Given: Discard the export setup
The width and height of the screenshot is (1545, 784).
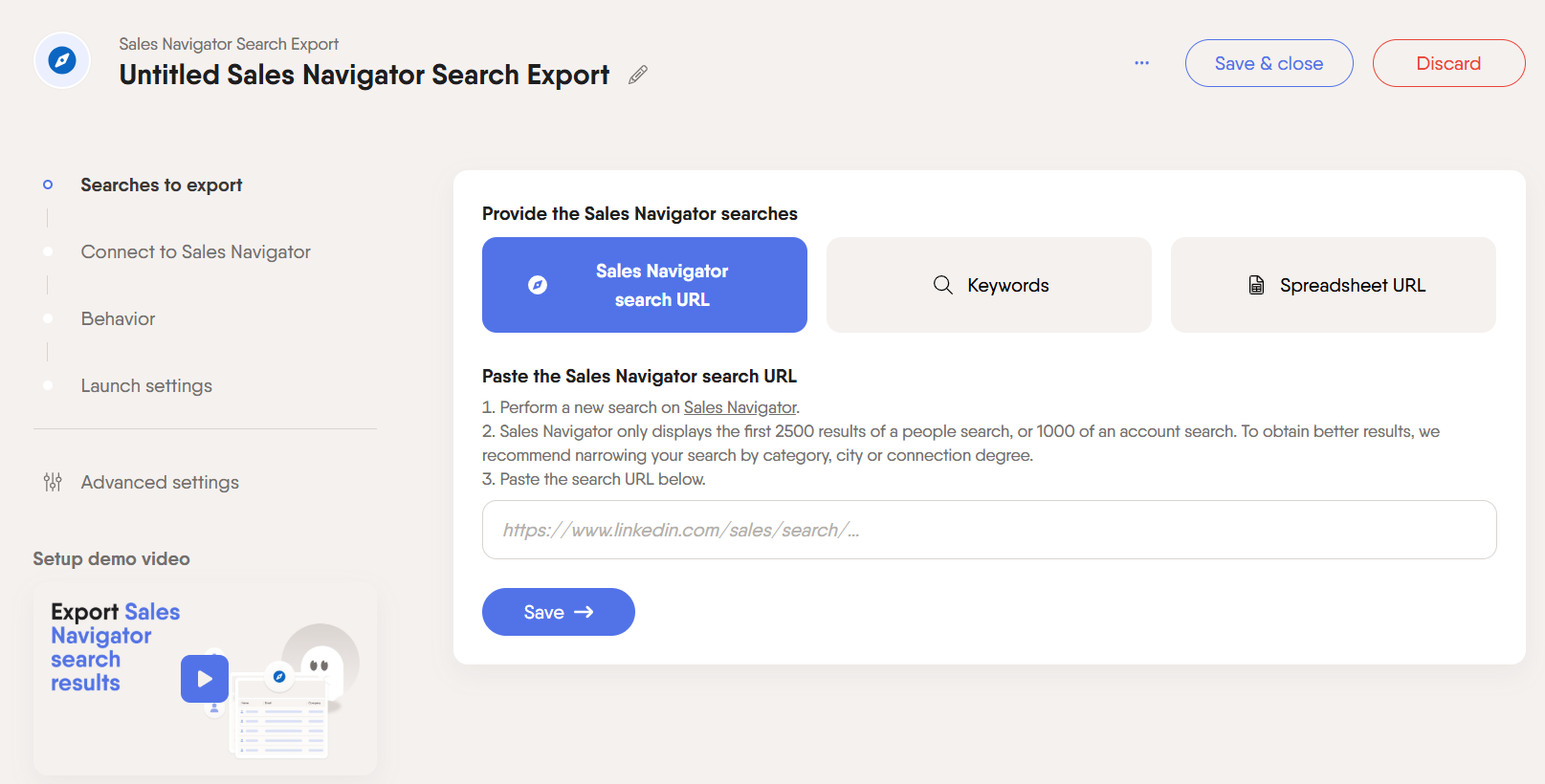Looking at the screenshot, I should (1448, 63).
